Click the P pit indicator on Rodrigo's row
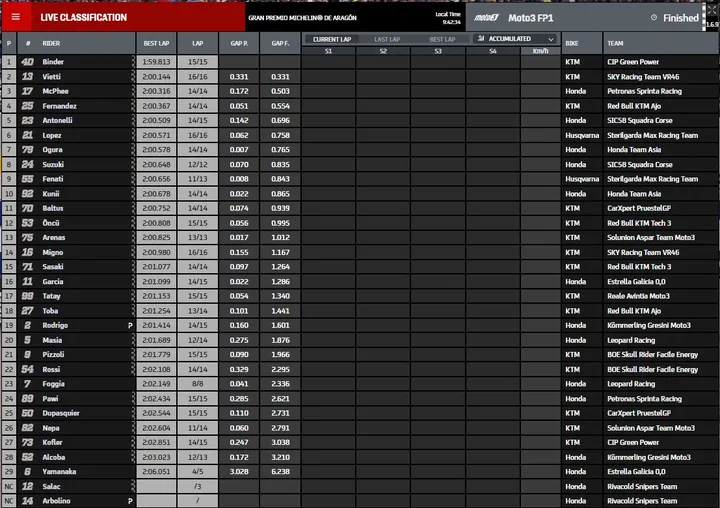 point(130,325)
